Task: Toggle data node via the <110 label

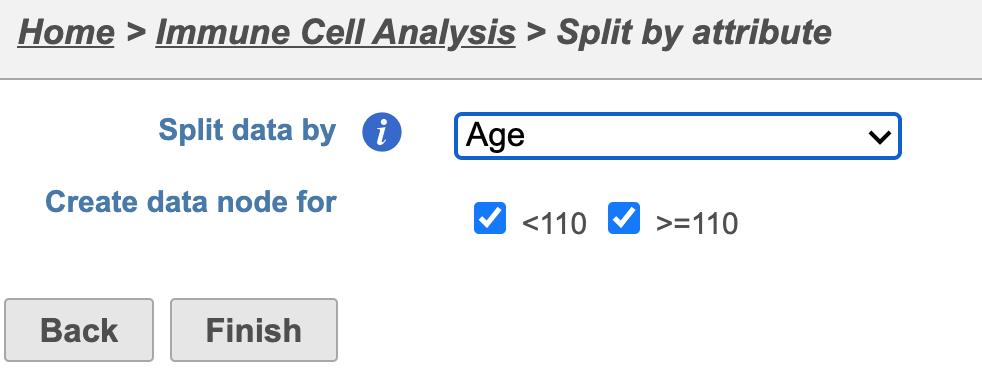Action: coord(554,223)
